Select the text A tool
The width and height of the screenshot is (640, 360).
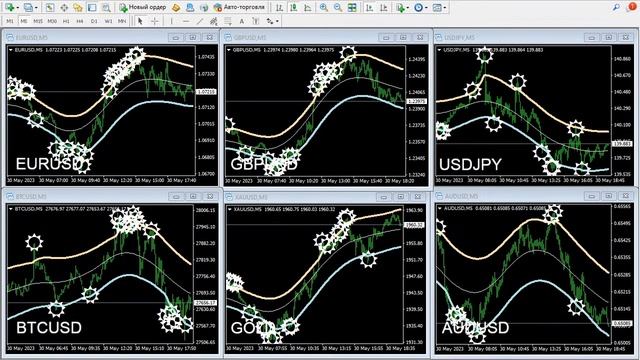click(x=242, y=21)
